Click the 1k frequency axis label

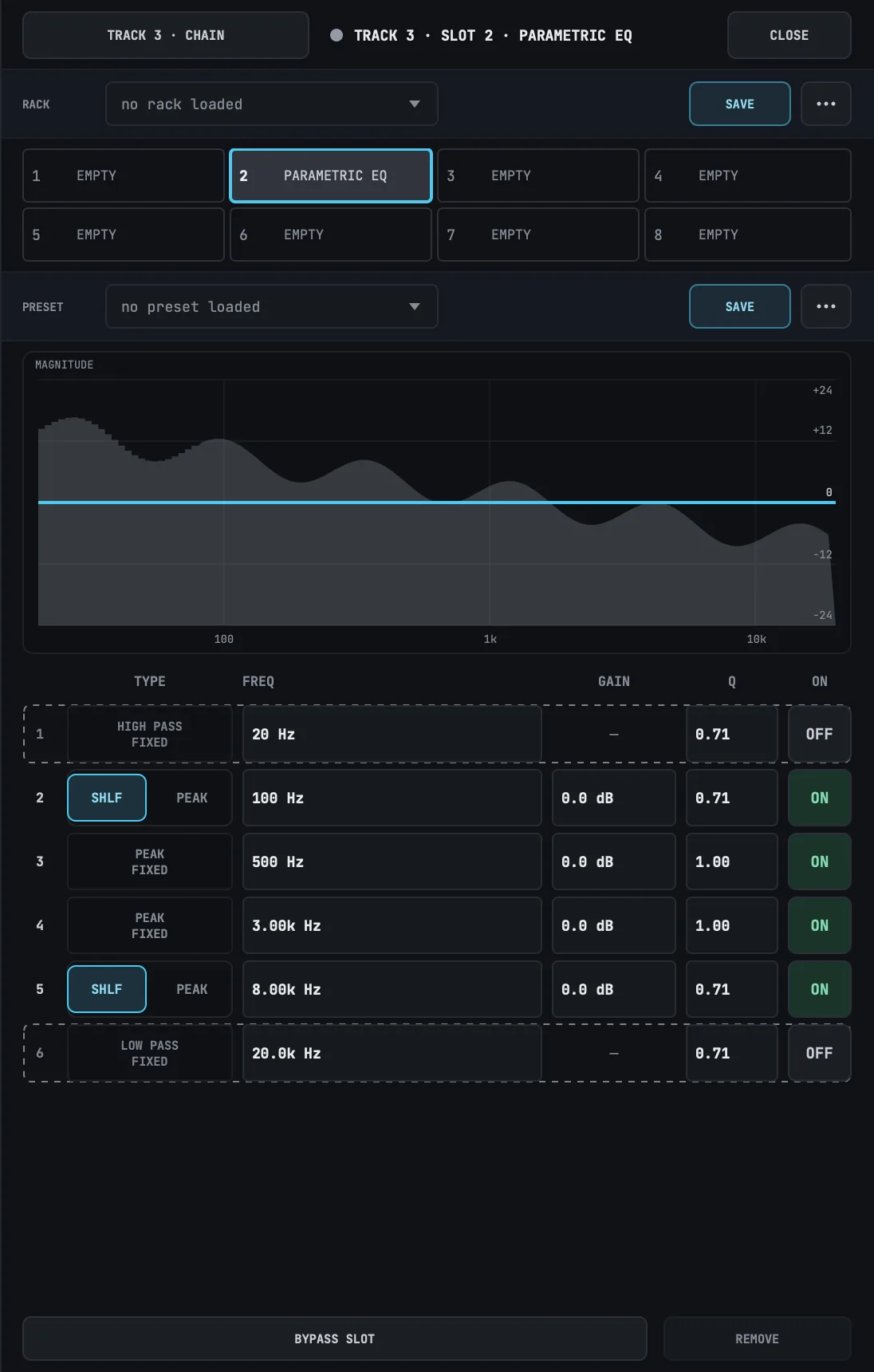[490, 639]
